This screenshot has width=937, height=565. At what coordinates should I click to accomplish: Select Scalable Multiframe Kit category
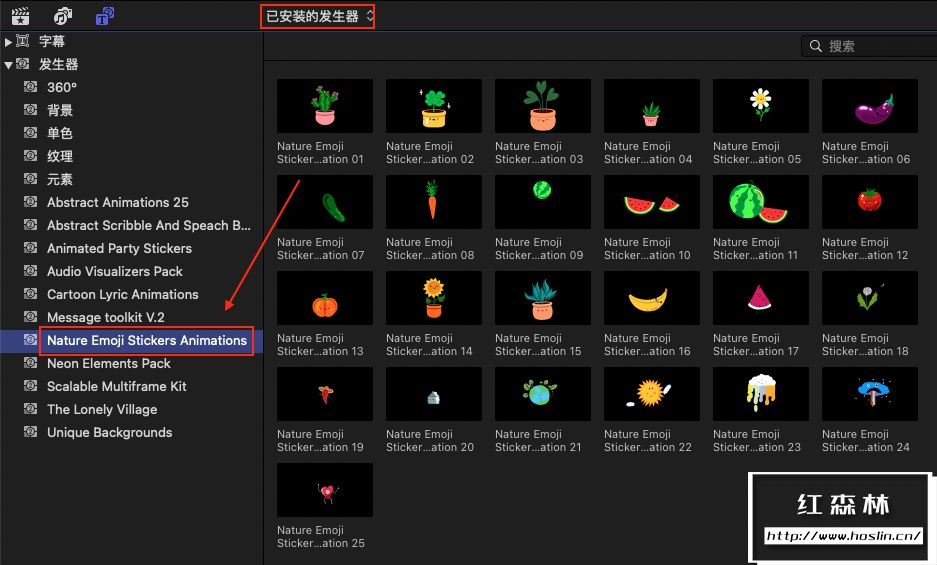coord(131,386)
